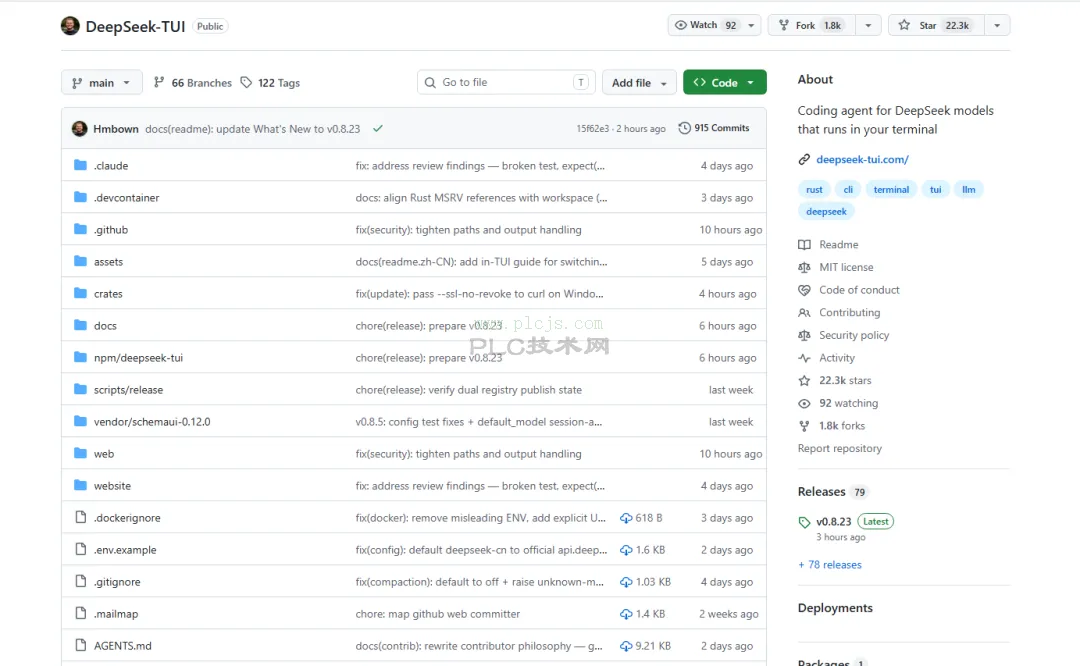1080x666 pixels.
Task: Open the .mailmap file
Action: pos(116,614)
